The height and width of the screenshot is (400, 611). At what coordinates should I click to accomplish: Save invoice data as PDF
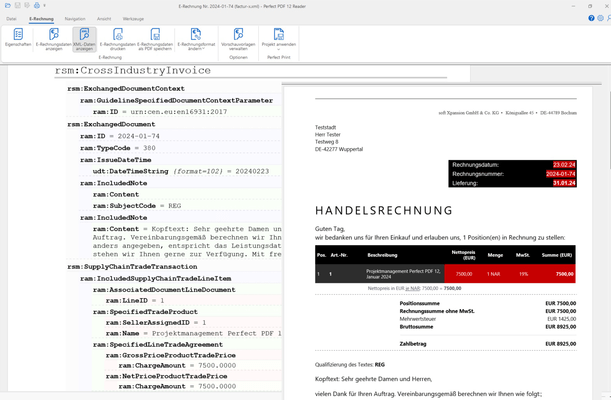[154, 39]
